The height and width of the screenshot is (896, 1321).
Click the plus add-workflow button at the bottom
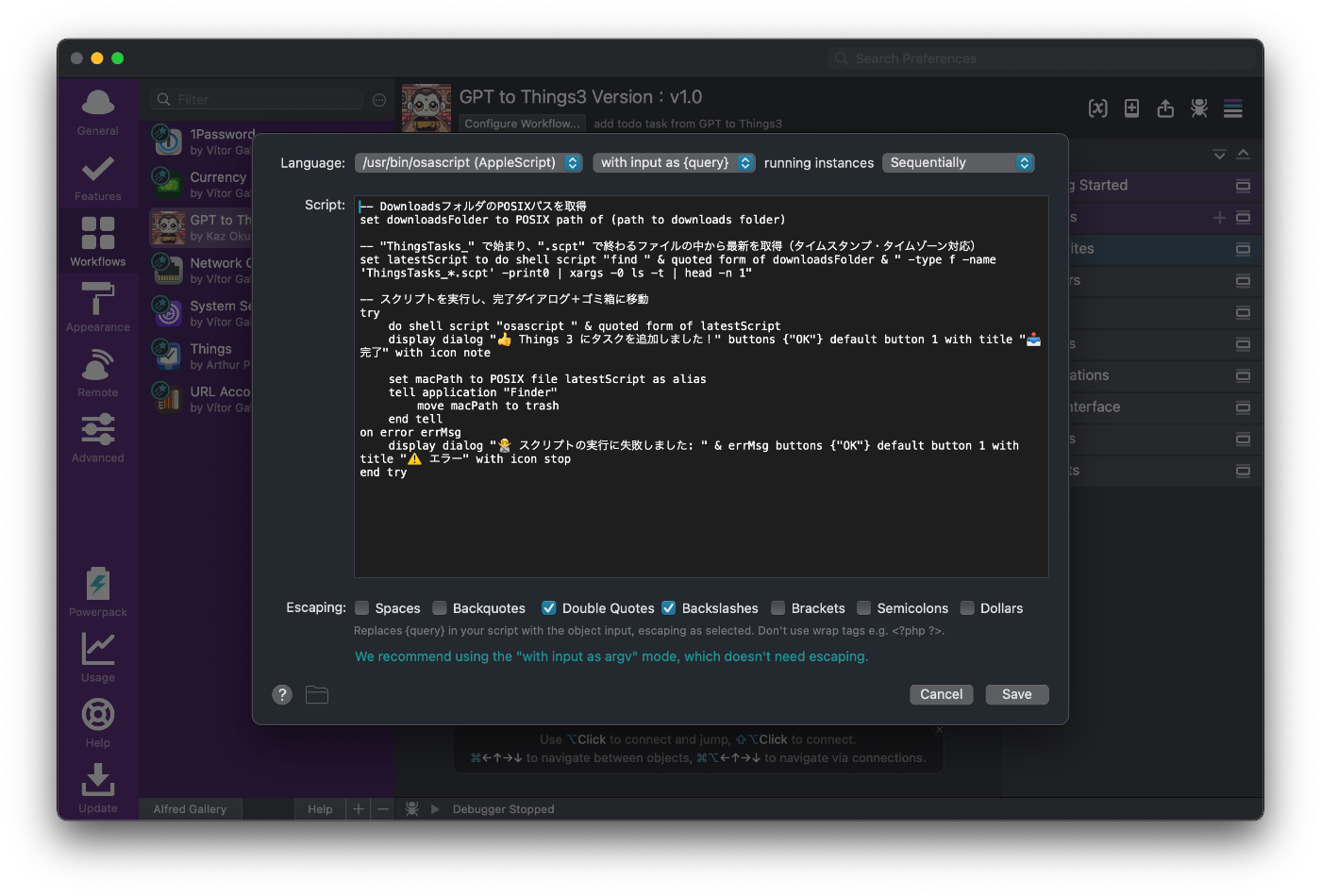pos(359,809)
